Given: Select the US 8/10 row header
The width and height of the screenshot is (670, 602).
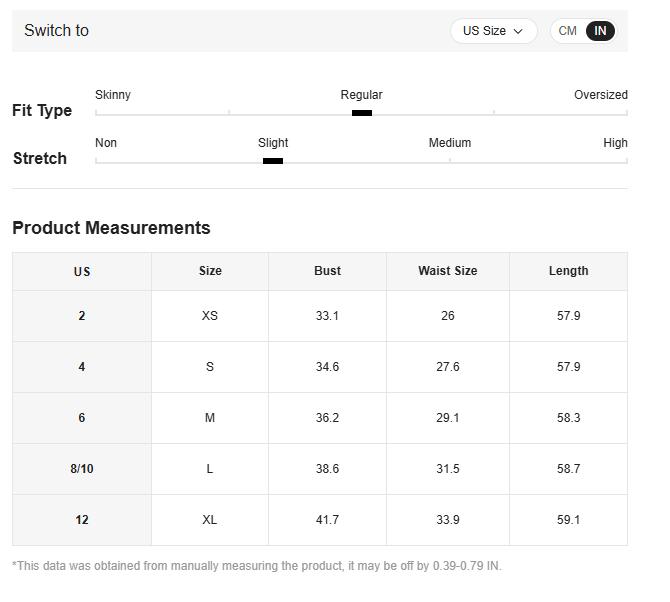Looking at the screenshot, I should click(82, 469).
